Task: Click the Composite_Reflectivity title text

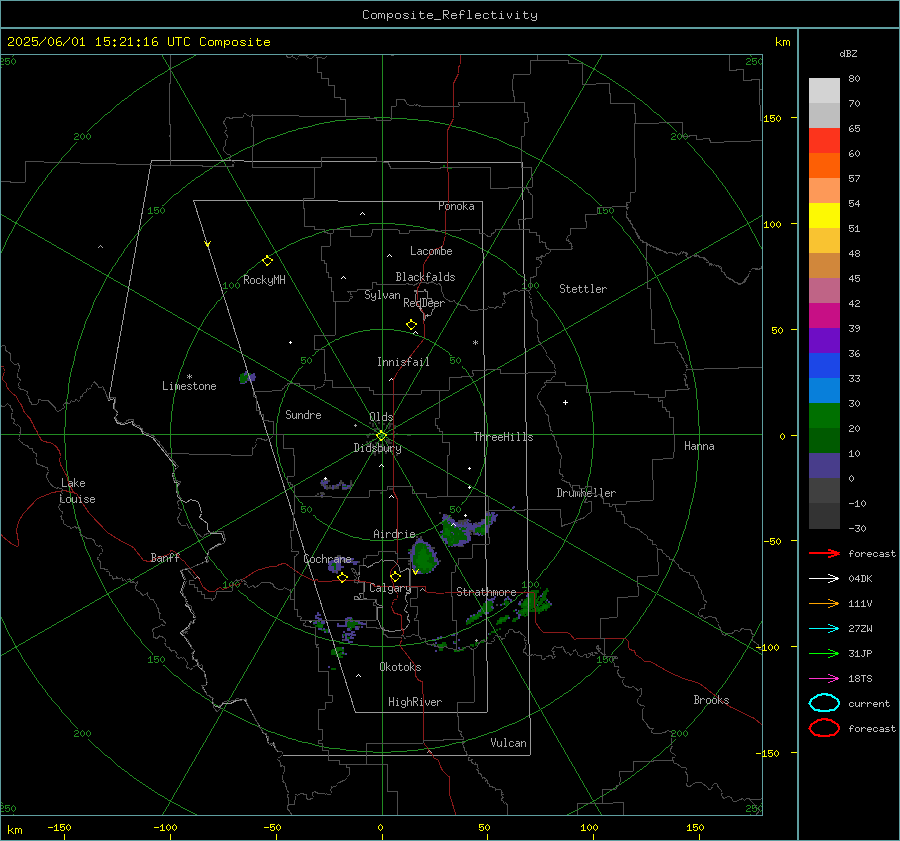Action: click(449, 15)
